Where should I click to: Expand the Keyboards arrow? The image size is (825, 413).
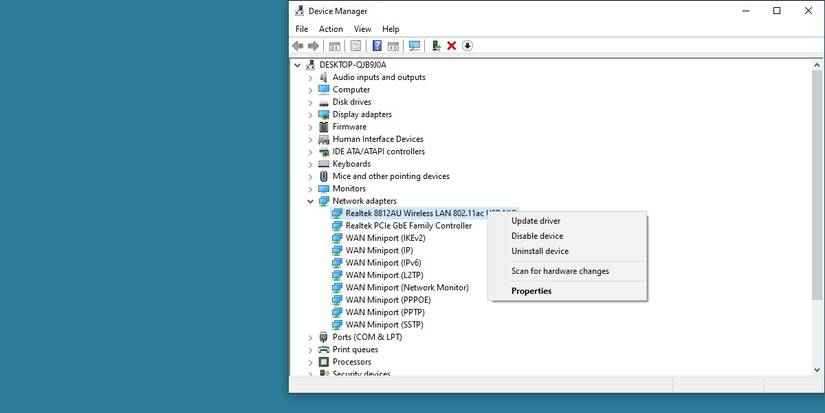[310, 164]
